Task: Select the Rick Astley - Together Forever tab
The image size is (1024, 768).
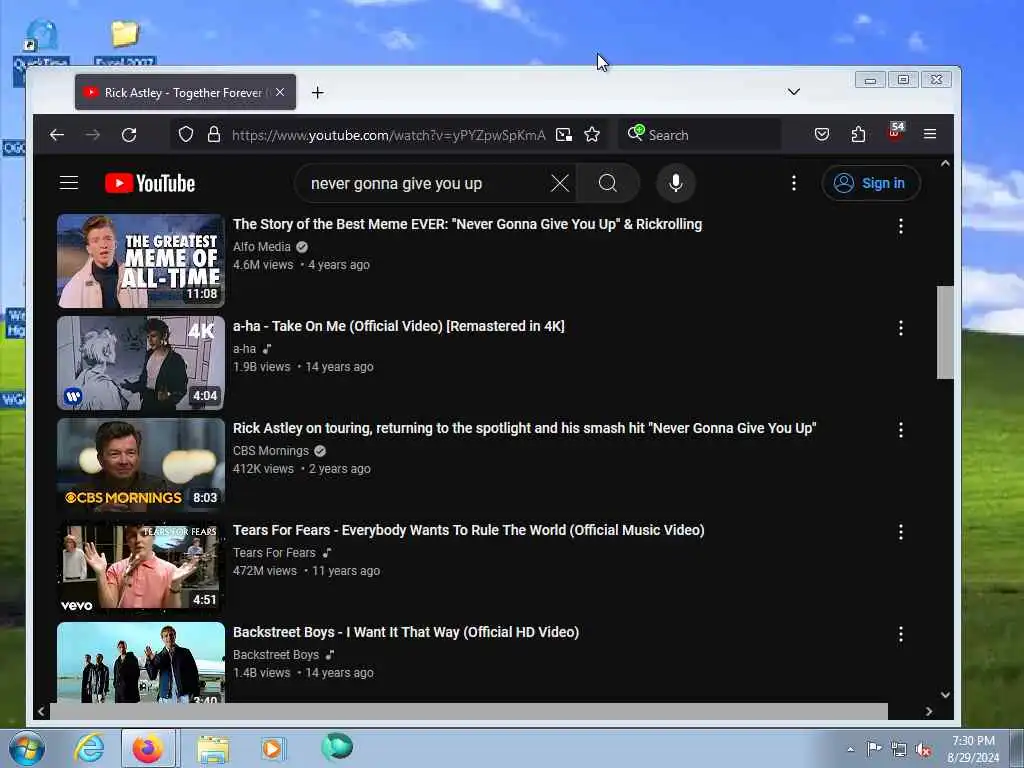Action: (x=185, y=92)
